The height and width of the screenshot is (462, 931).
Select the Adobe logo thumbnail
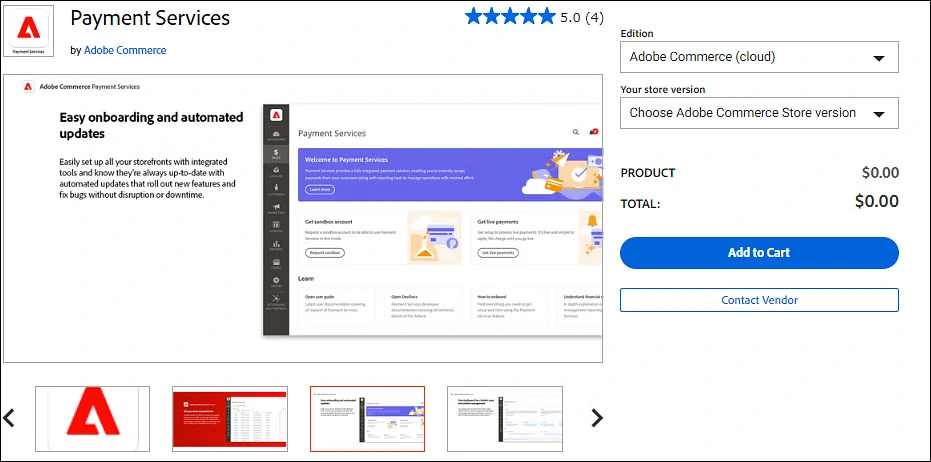(x=93, y=419)
